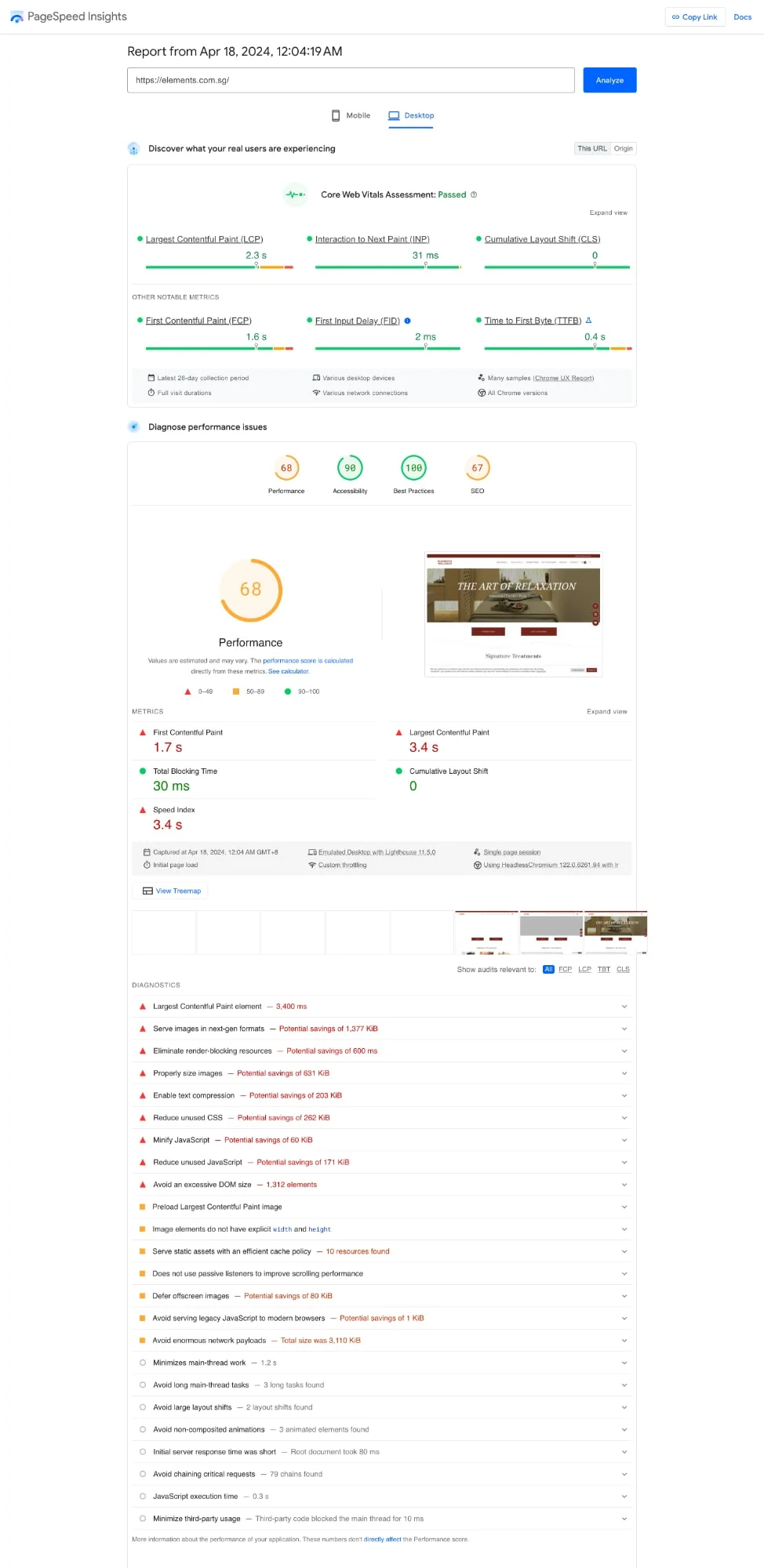Open Chrome UX Report link
Viewport: 764px width, 1568px height.
pos(564,378)
